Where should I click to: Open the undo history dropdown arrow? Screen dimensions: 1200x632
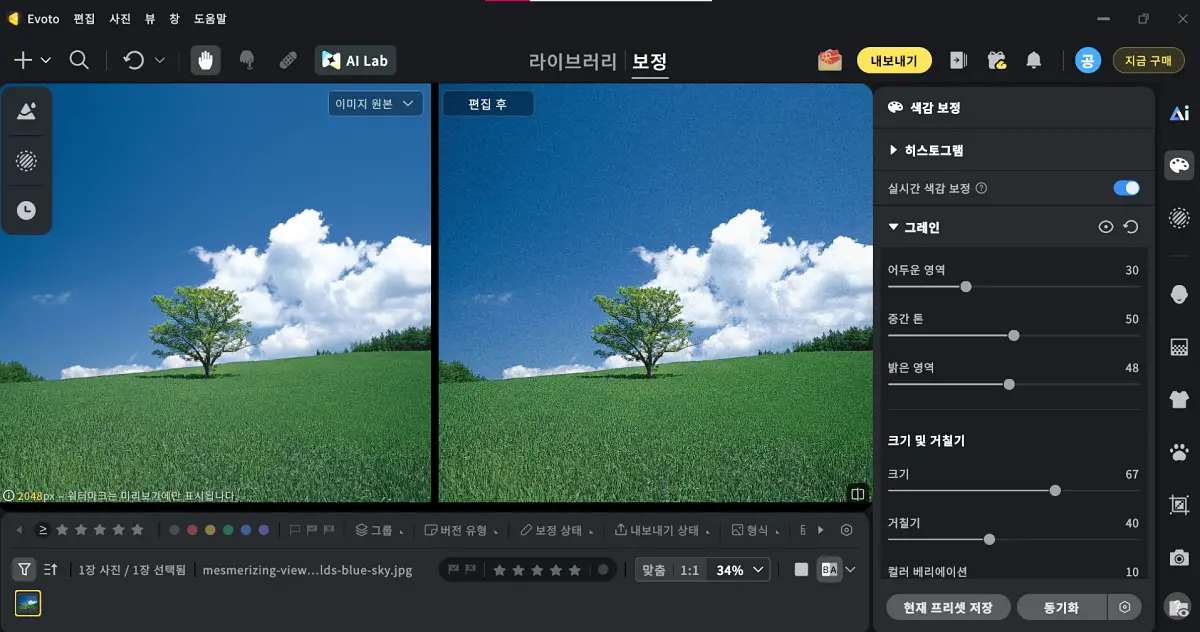click(159, 60)
